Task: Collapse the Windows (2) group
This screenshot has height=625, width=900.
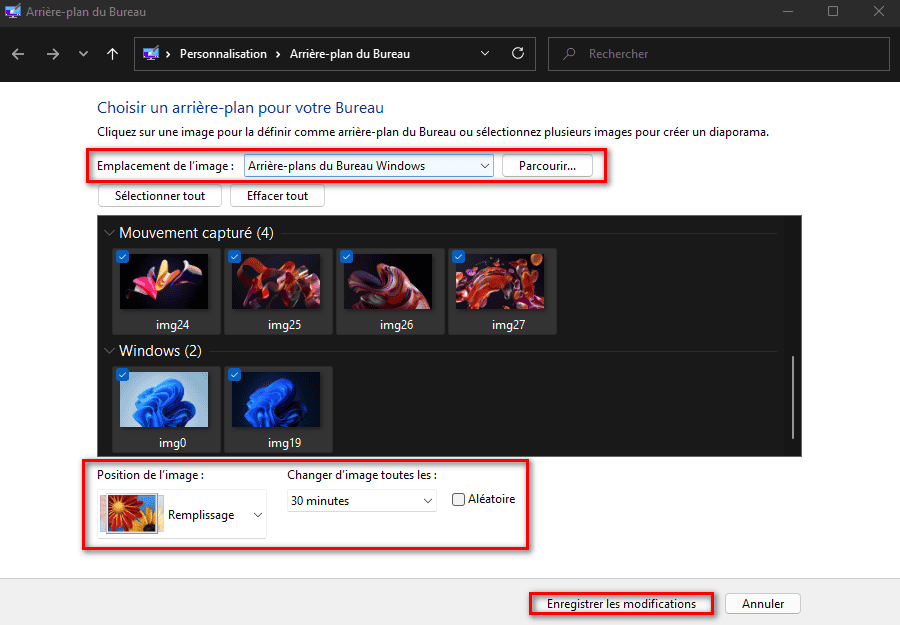Action: click(x=109, y=351)
